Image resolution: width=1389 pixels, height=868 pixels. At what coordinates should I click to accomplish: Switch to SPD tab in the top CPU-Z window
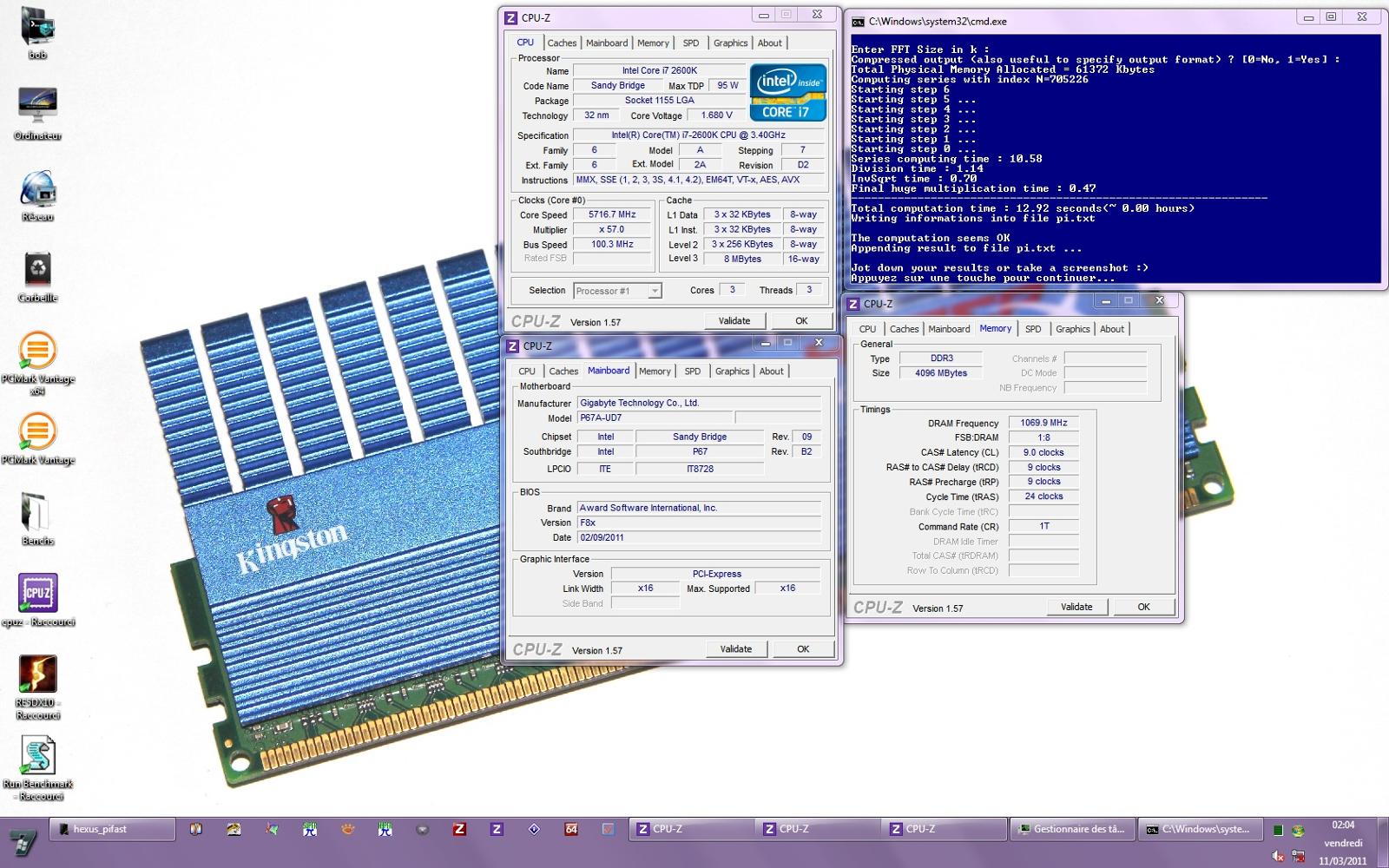(691, 43)
